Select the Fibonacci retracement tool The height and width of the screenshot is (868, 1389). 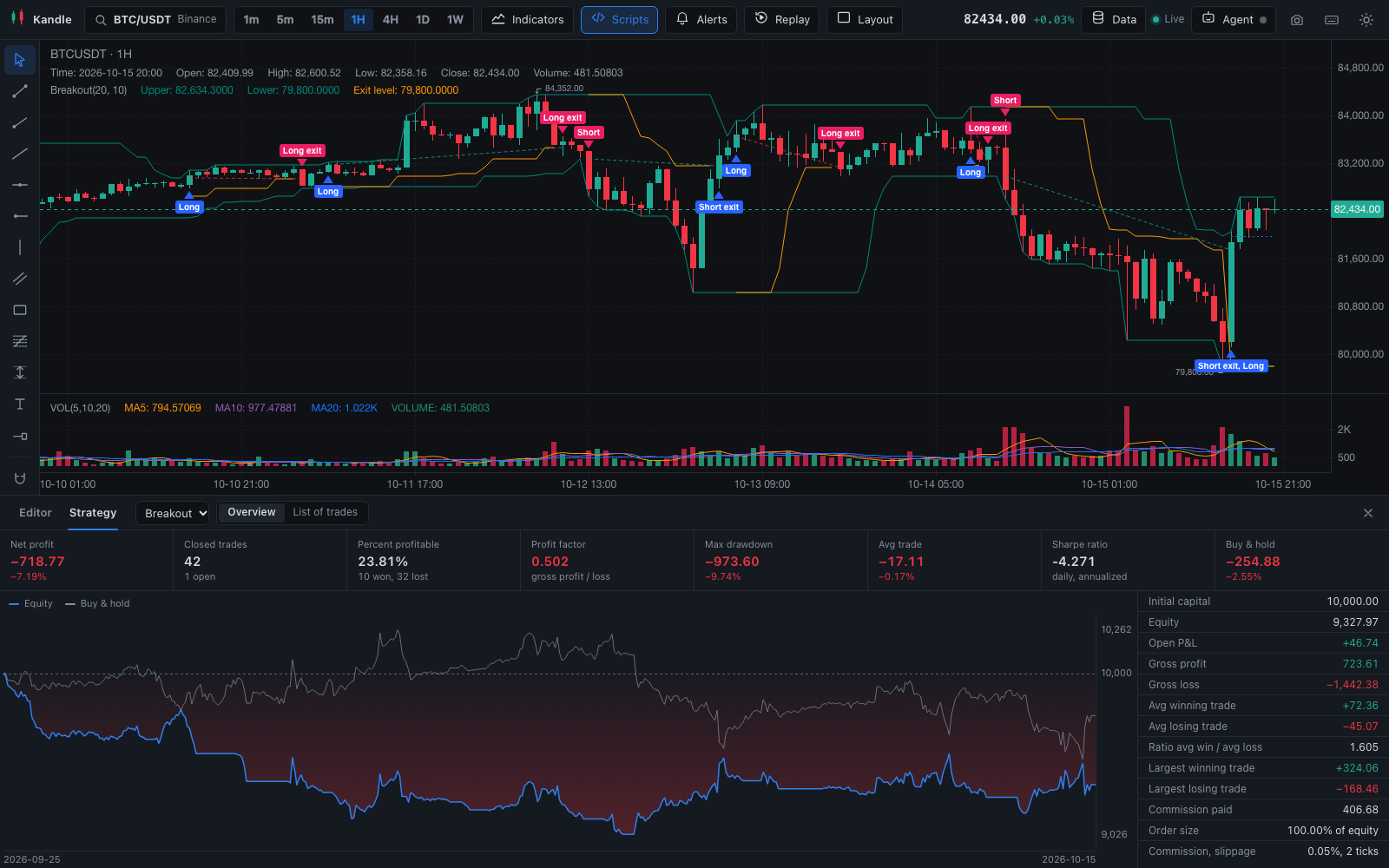pos(20,341)
